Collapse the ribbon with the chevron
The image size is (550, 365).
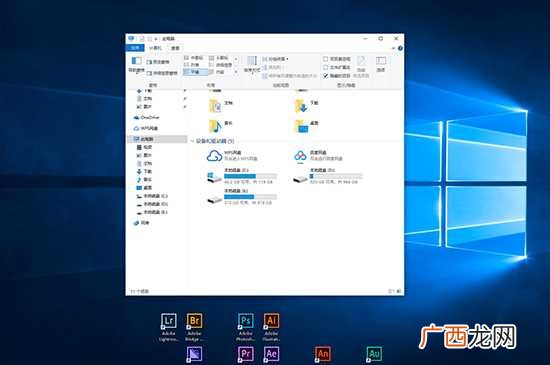394,48
